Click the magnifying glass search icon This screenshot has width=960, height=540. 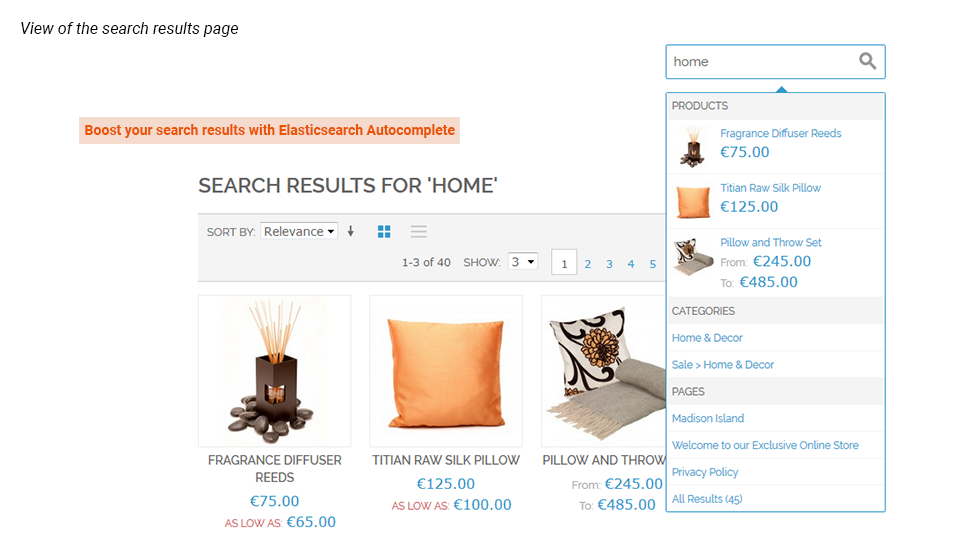click(x=867, y=61)
